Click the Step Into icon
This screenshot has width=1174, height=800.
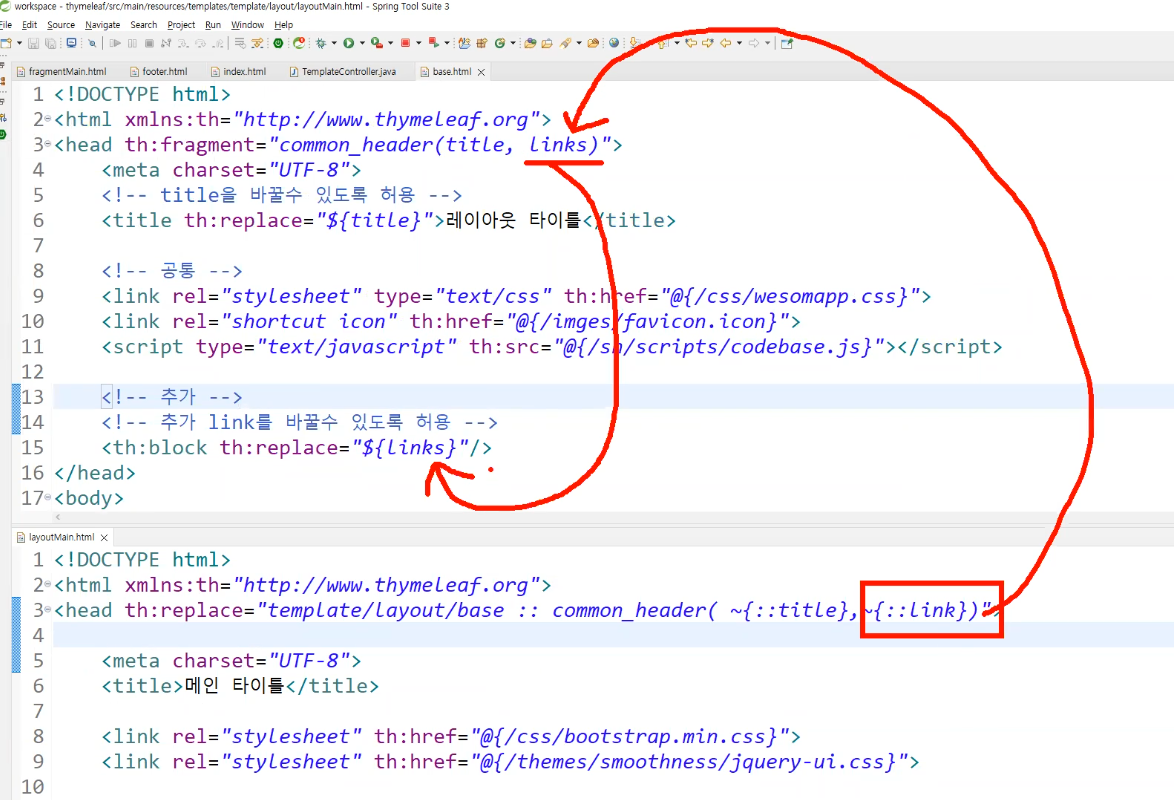[x=183, y=43]
